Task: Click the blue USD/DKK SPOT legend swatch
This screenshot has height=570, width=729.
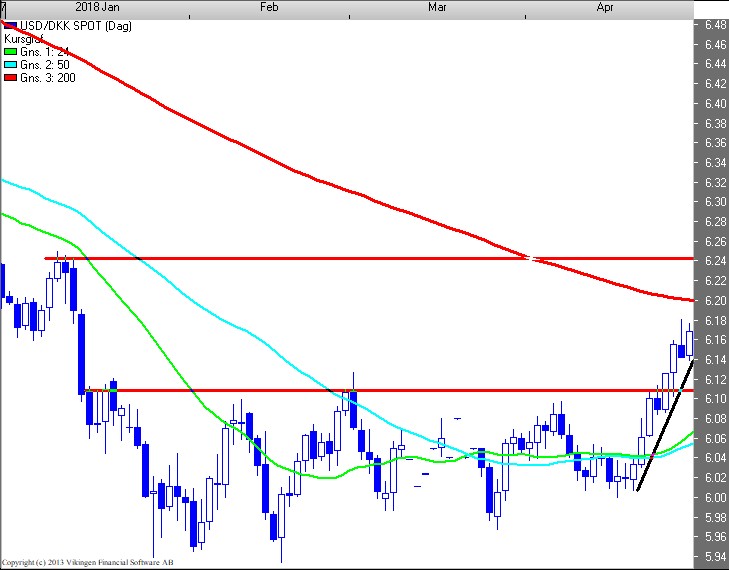Action: point(11,25)
